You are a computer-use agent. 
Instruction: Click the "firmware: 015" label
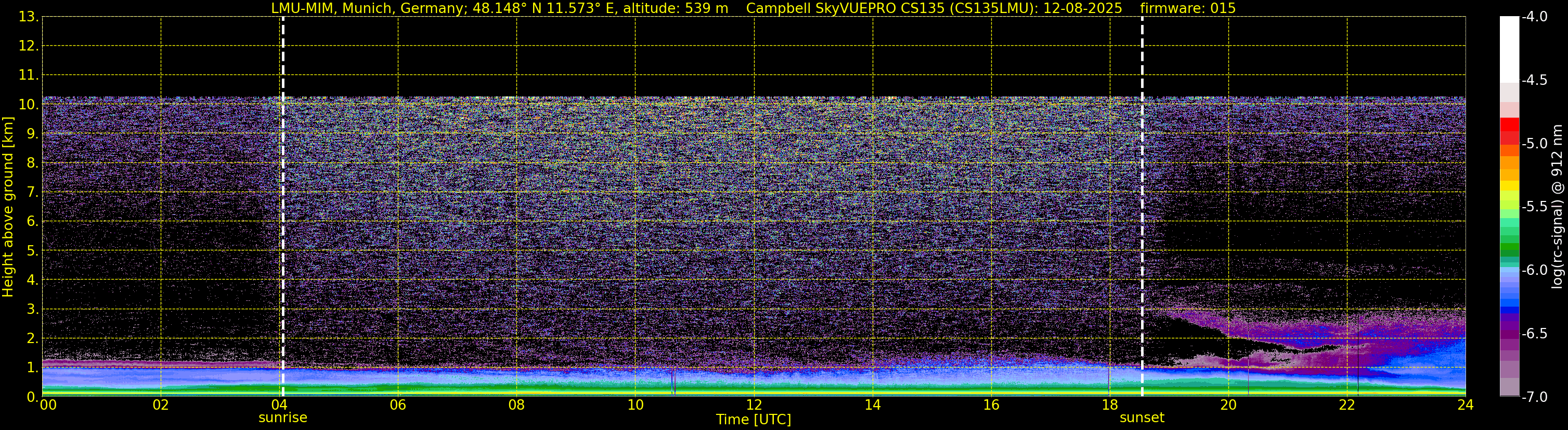(1188, 8)
